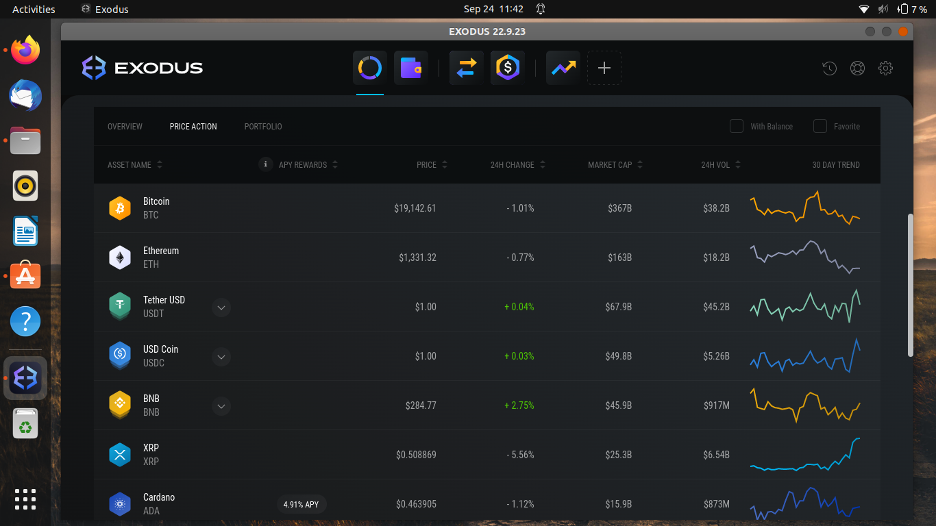Screen dimensions: 936x526
Task: Open the Activities overview
Action: [33, 9]
